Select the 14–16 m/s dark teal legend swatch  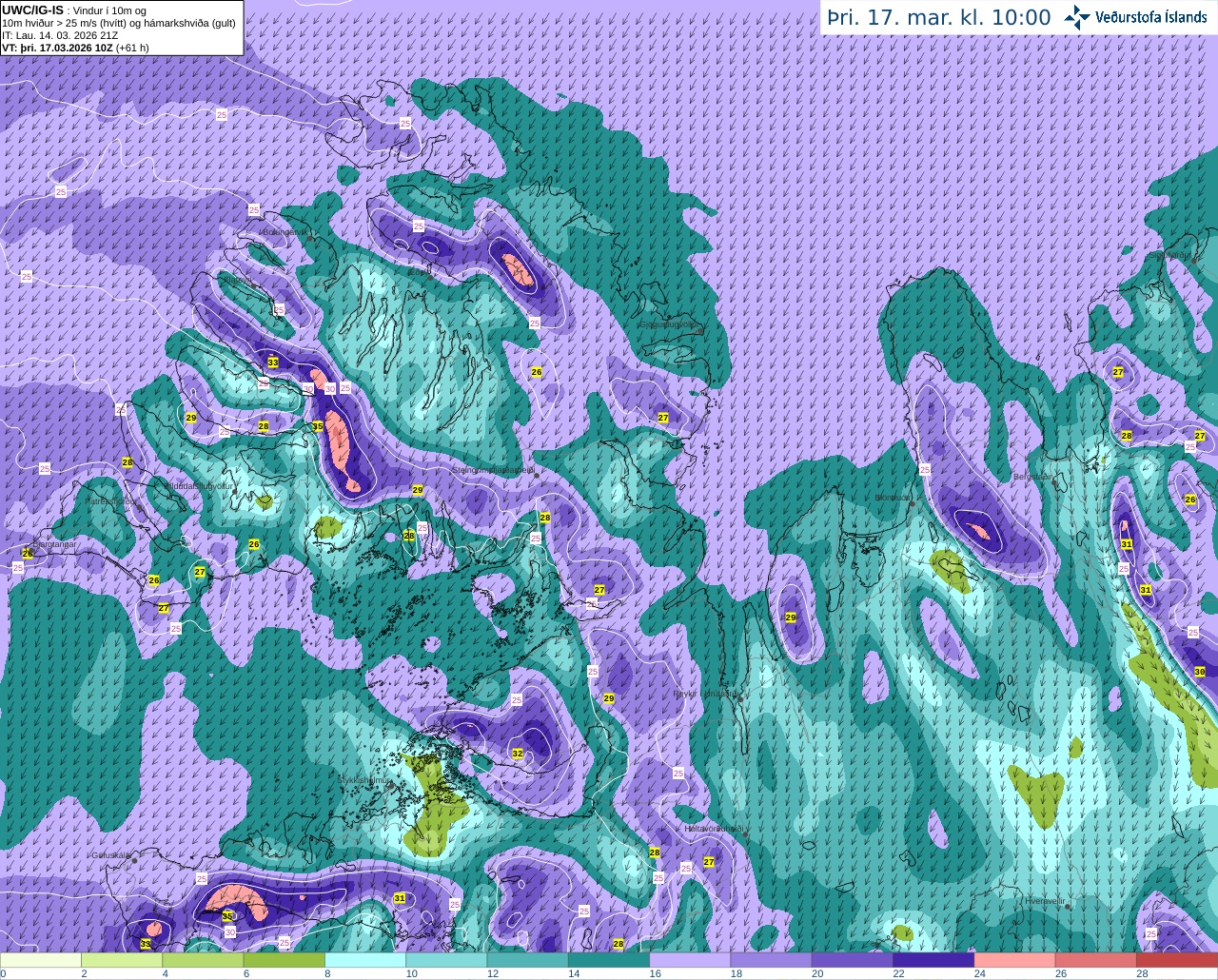pyautogui.click(x=609, y=960)
